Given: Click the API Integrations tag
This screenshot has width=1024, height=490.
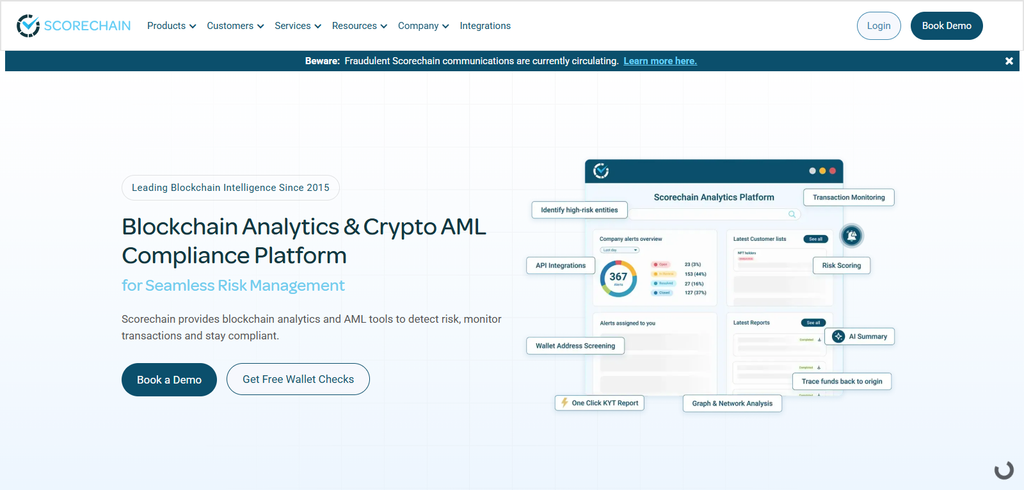Looking at the screenshot, I should click(560, 265).
